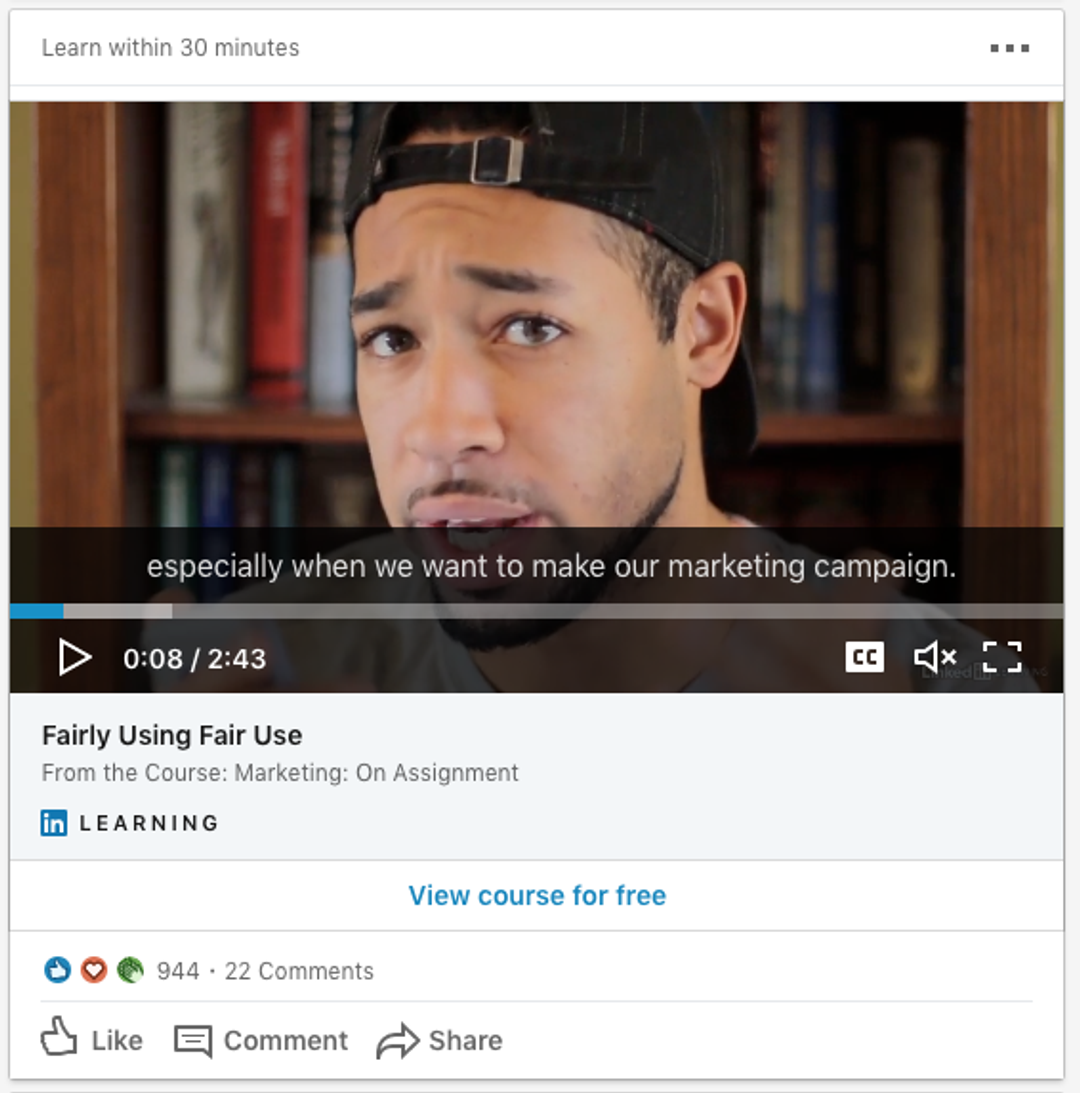Click the LinkedIn logo next to LEARNING
The width and height of the screenshot is (1080, 1093).
point(55,822)
